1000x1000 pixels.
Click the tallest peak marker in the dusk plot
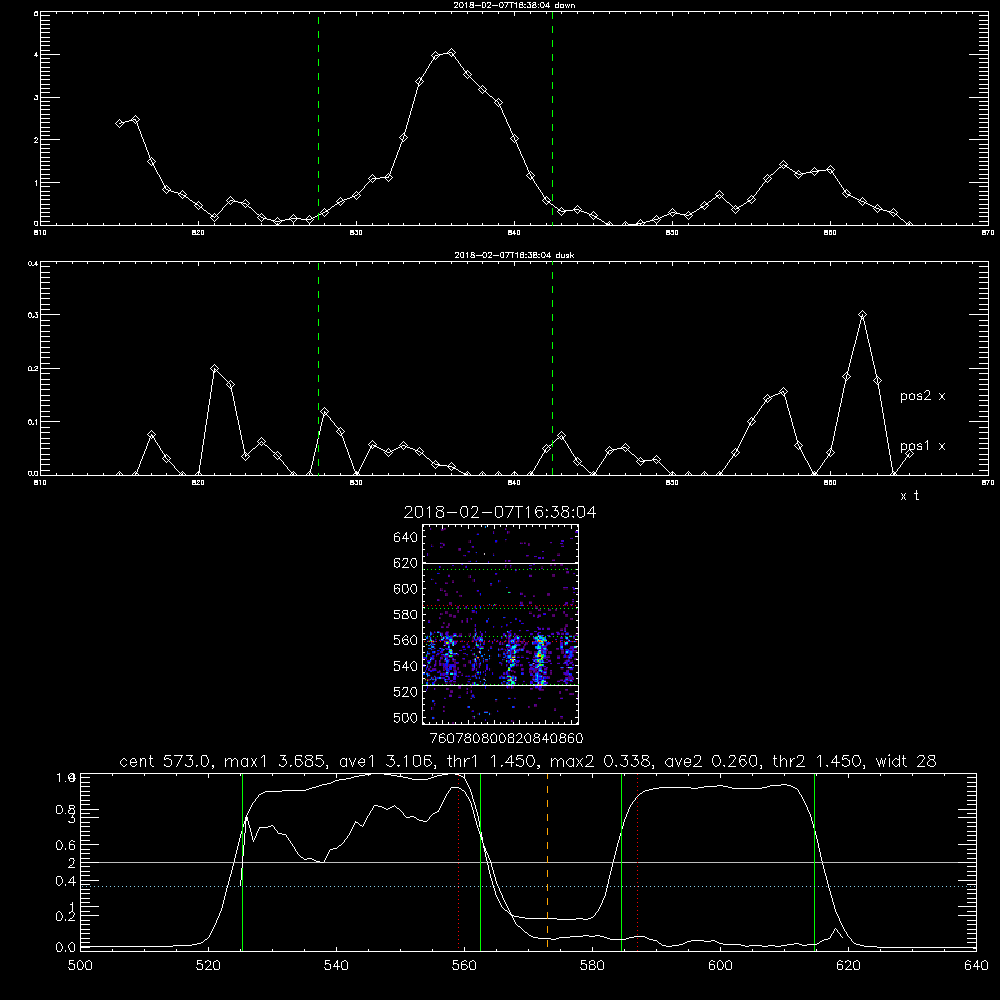862,314
